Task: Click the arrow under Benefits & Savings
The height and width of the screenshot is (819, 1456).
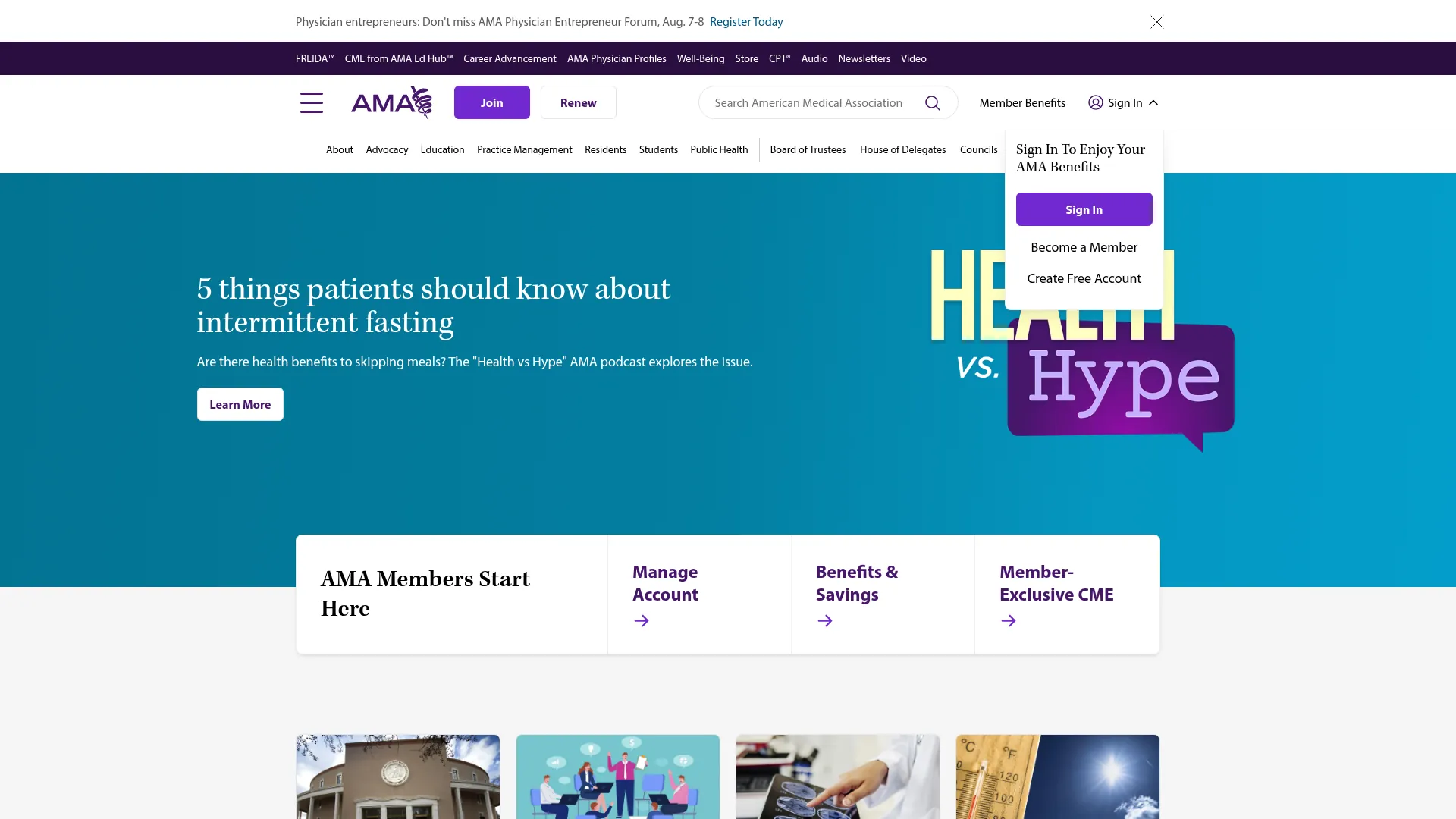Action: point(825,621)
